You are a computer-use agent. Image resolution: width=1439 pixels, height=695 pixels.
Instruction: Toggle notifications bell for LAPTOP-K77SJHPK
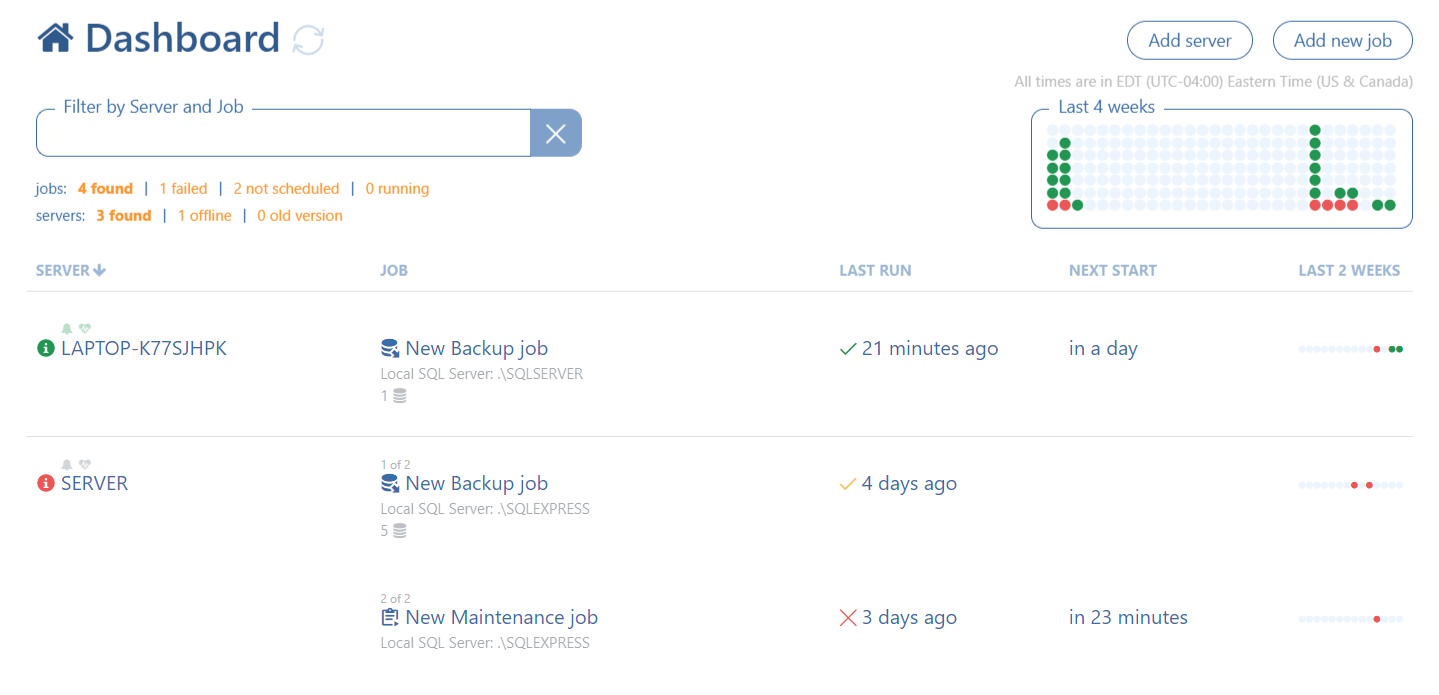coord(65,328)
